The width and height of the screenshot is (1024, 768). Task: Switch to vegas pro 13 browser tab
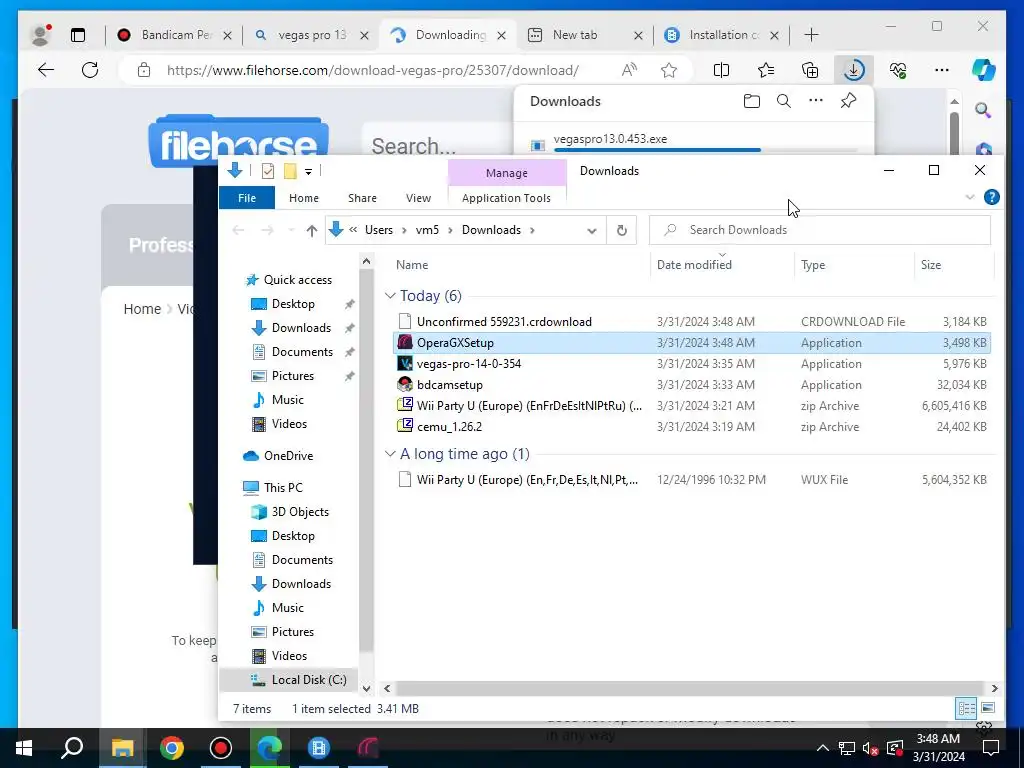tap(312, 35)
